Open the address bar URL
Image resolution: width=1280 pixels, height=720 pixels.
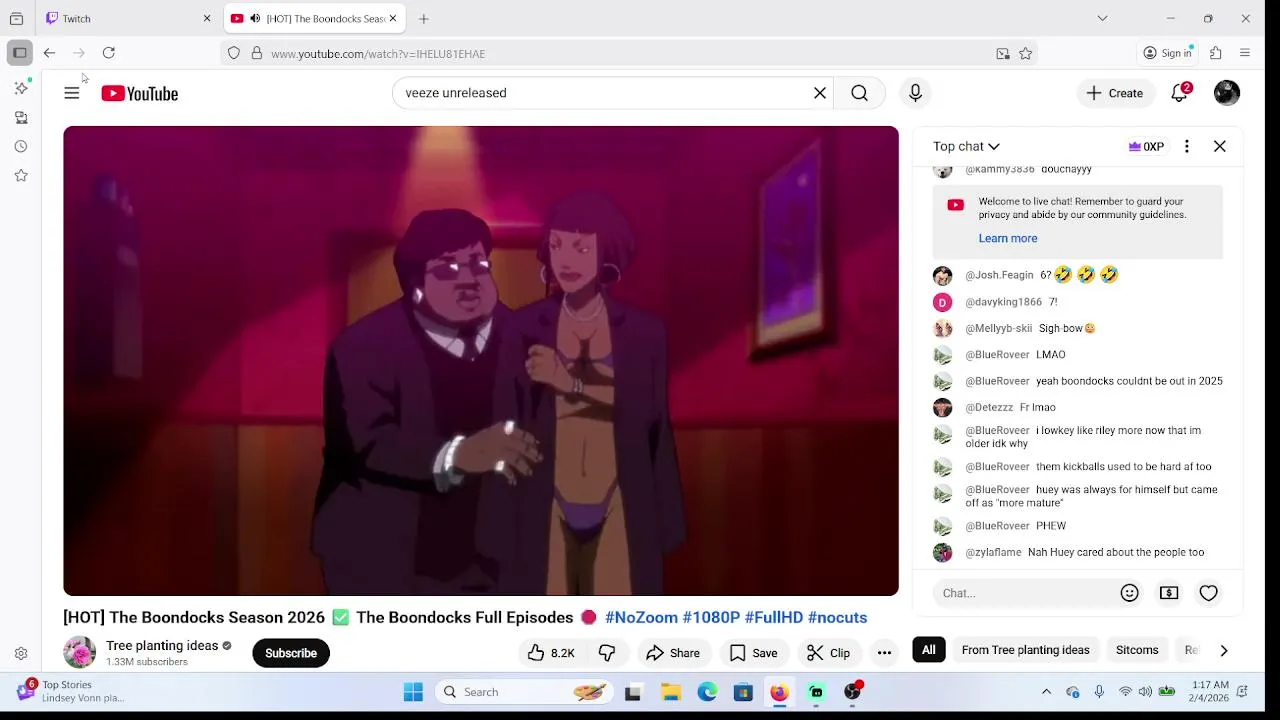378,54
